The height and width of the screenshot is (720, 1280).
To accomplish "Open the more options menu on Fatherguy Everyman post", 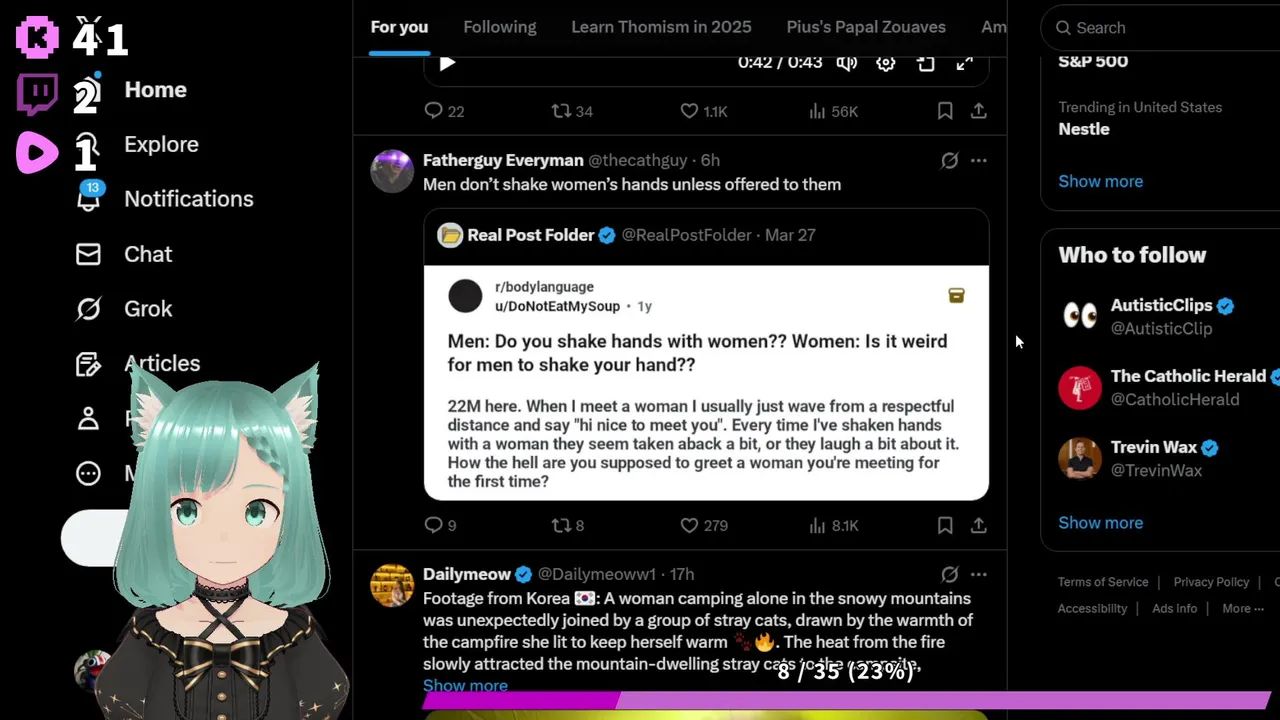I will coord(979,160).
